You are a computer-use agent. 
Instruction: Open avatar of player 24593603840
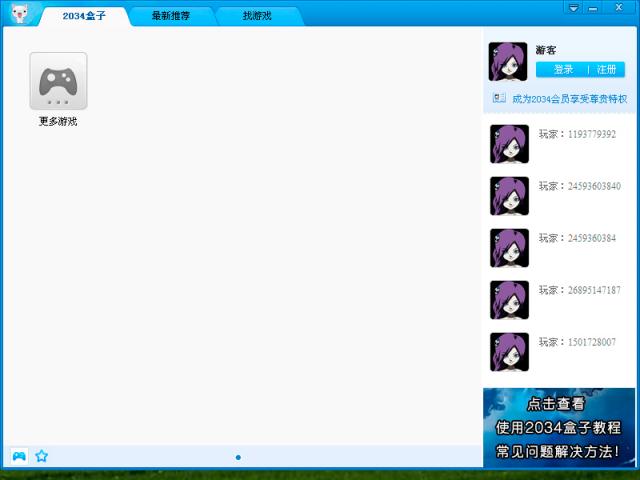tap(509, 196)
